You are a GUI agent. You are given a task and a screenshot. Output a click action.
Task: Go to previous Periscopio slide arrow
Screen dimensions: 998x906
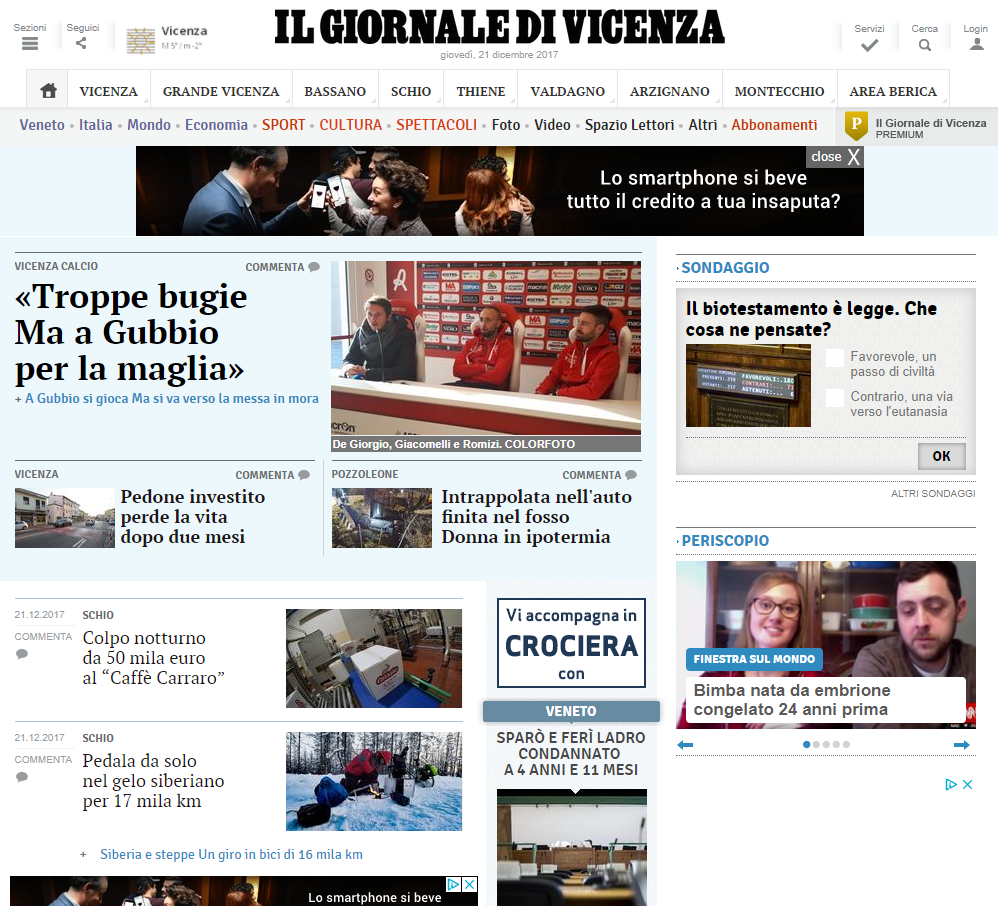pyautogui.click(x=685, y=745)
